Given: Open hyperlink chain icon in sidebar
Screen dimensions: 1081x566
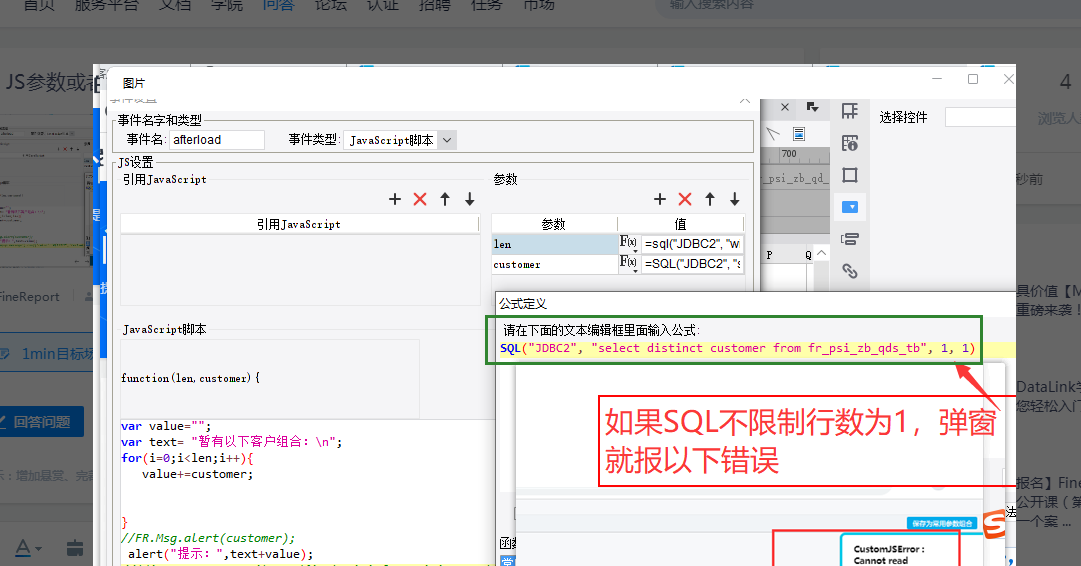Looking at the screenshot, I should pyautogui.click(x=850, y=271).
